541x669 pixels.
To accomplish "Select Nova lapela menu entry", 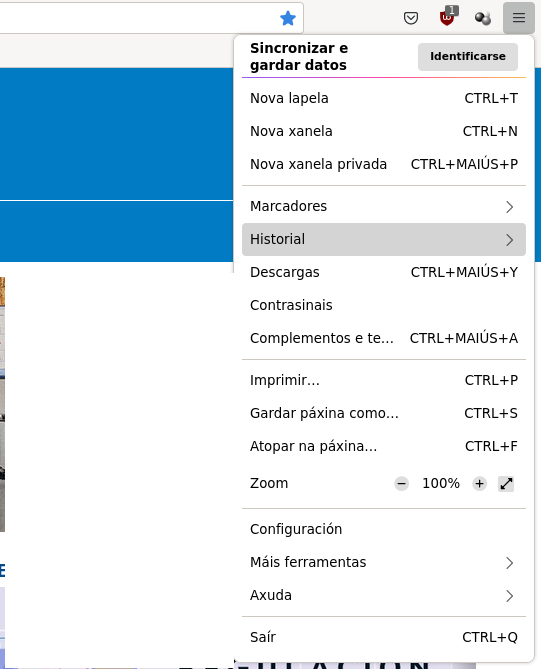I will click(384, 99).
